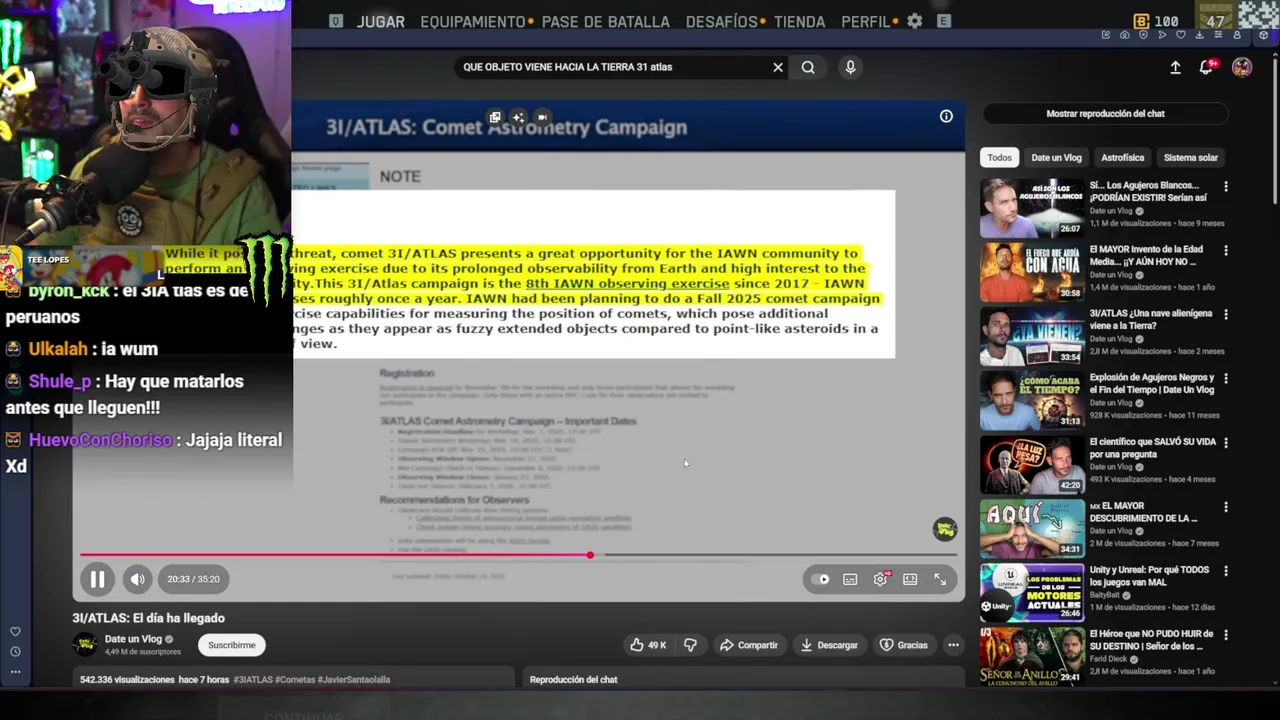Open more actions ellipsis below video
The height and width of the screenshot is (720, 1280).
[x=953, y=645]
